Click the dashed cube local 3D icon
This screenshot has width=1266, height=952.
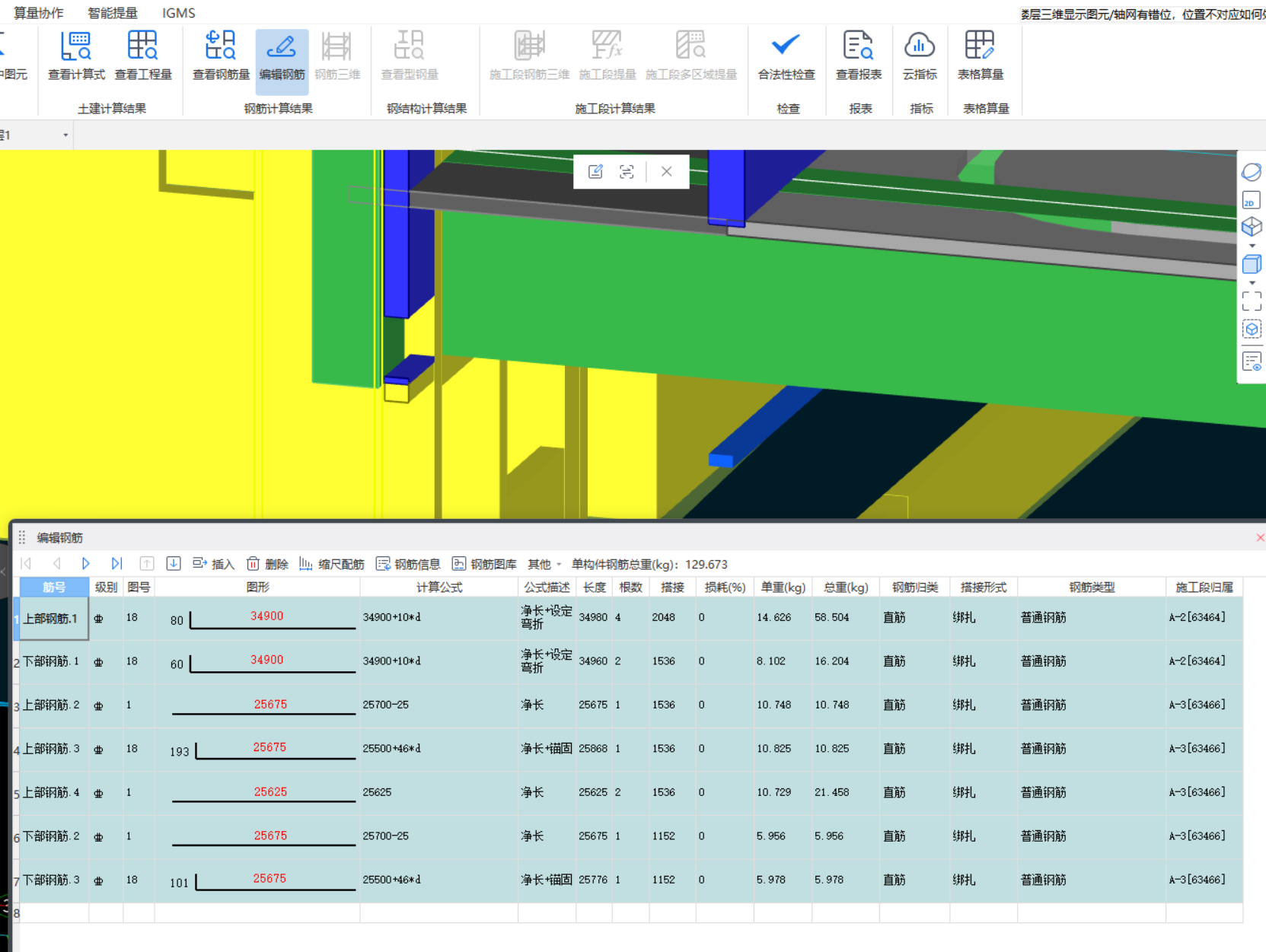[x=1252, y=330]
